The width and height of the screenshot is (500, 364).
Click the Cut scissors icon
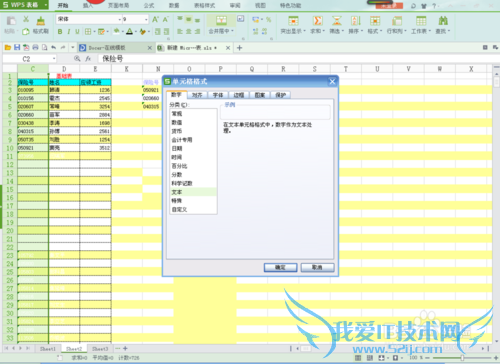pos(26,19)
